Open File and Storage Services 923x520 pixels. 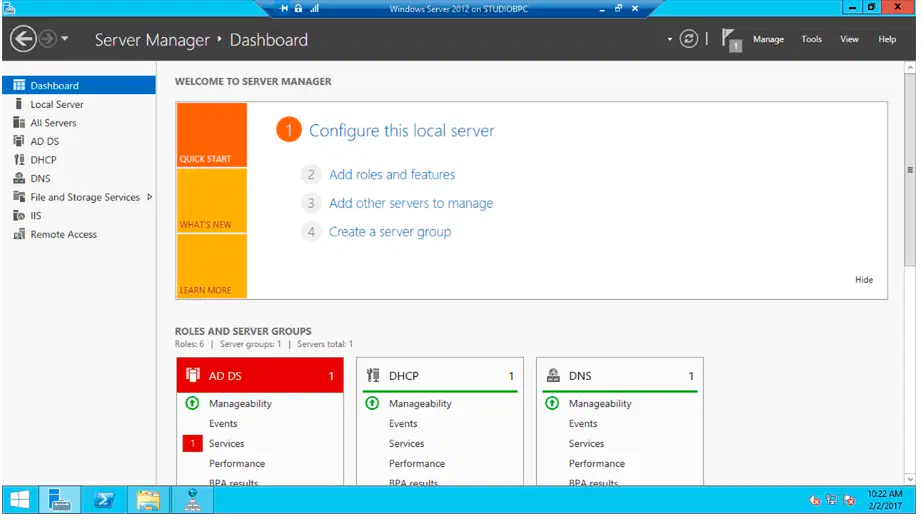85,197
